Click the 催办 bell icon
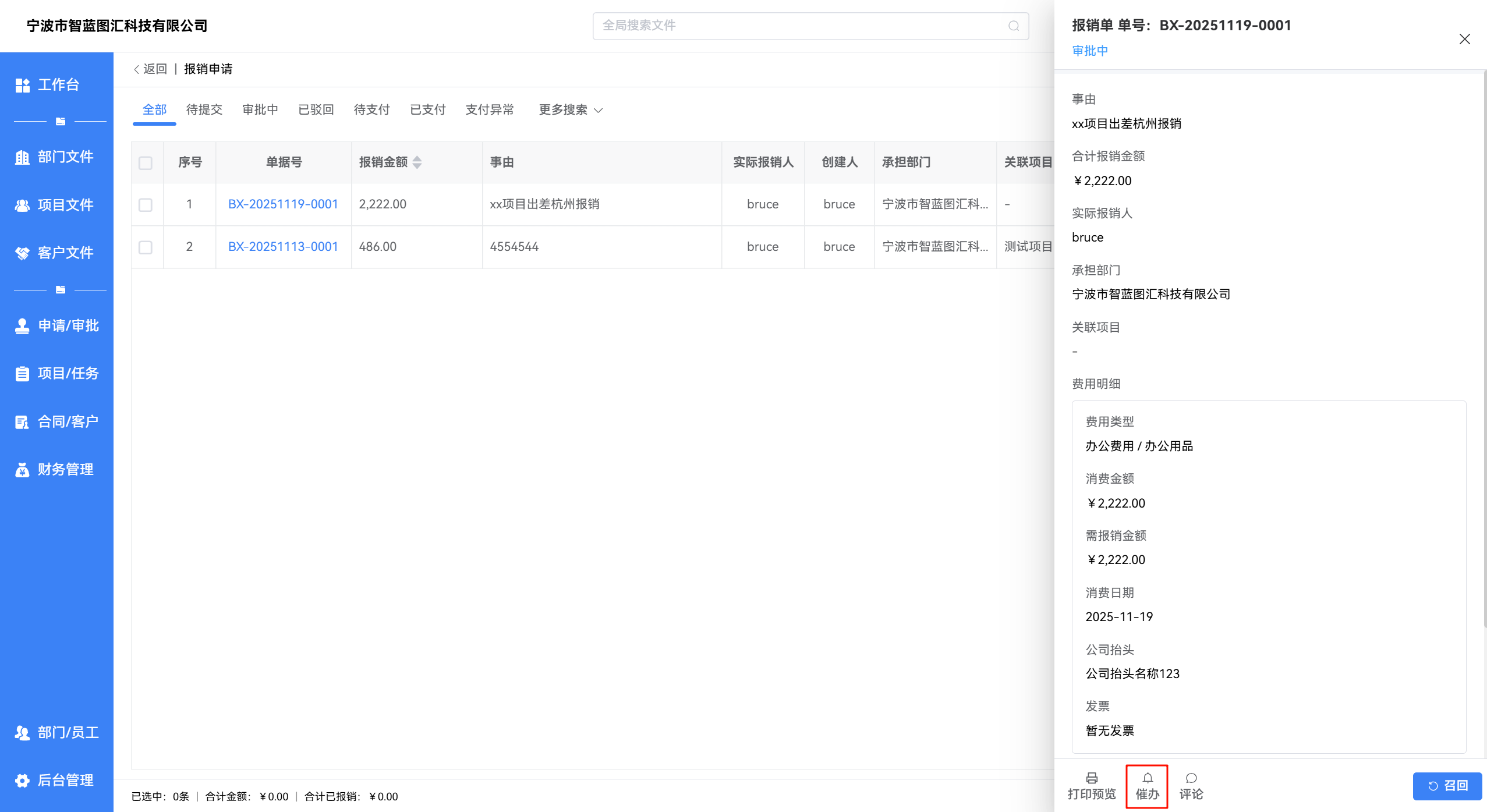The image size is (1487, 812). pos(1147,778)
